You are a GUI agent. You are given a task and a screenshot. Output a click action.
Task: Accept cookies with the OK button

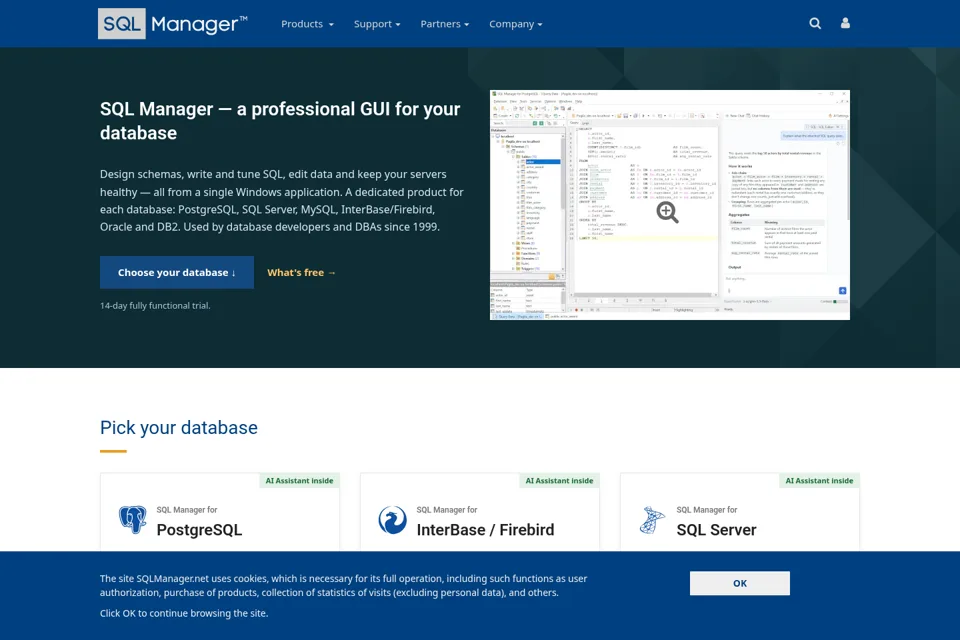tap(740, 583)
